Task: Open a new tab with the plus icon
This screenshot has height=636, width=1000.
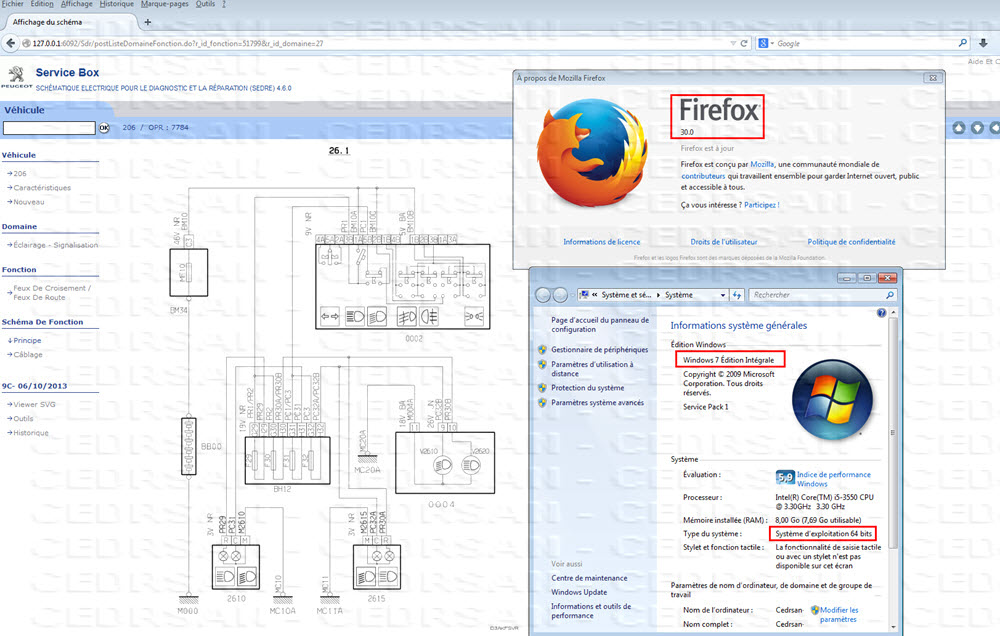Action: pyautogui.click(x=148, y=22)
